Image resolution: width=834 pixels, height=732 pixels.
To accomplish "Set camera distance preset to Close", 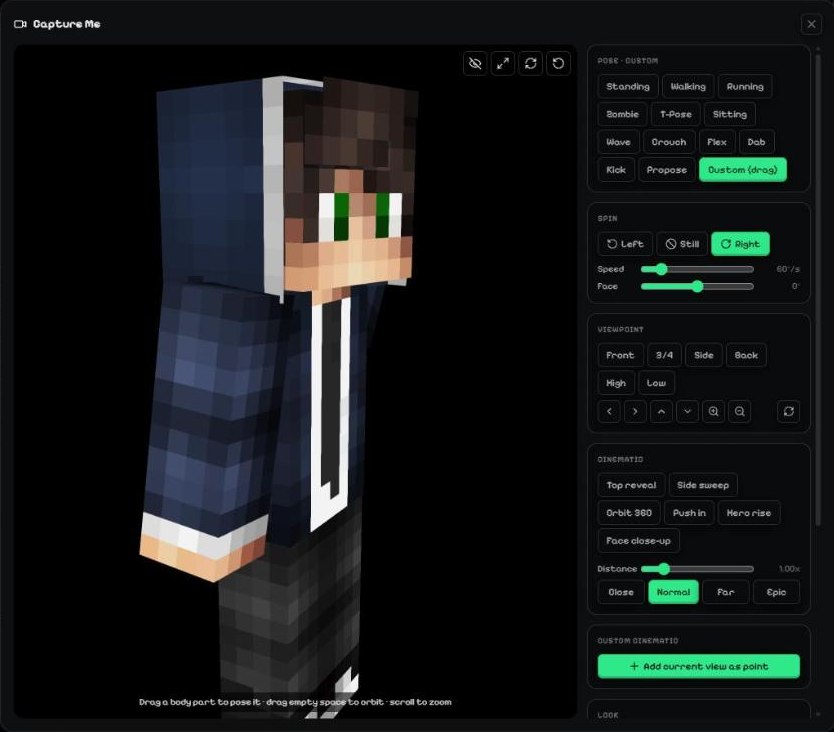I will click(x=621, y=592).
